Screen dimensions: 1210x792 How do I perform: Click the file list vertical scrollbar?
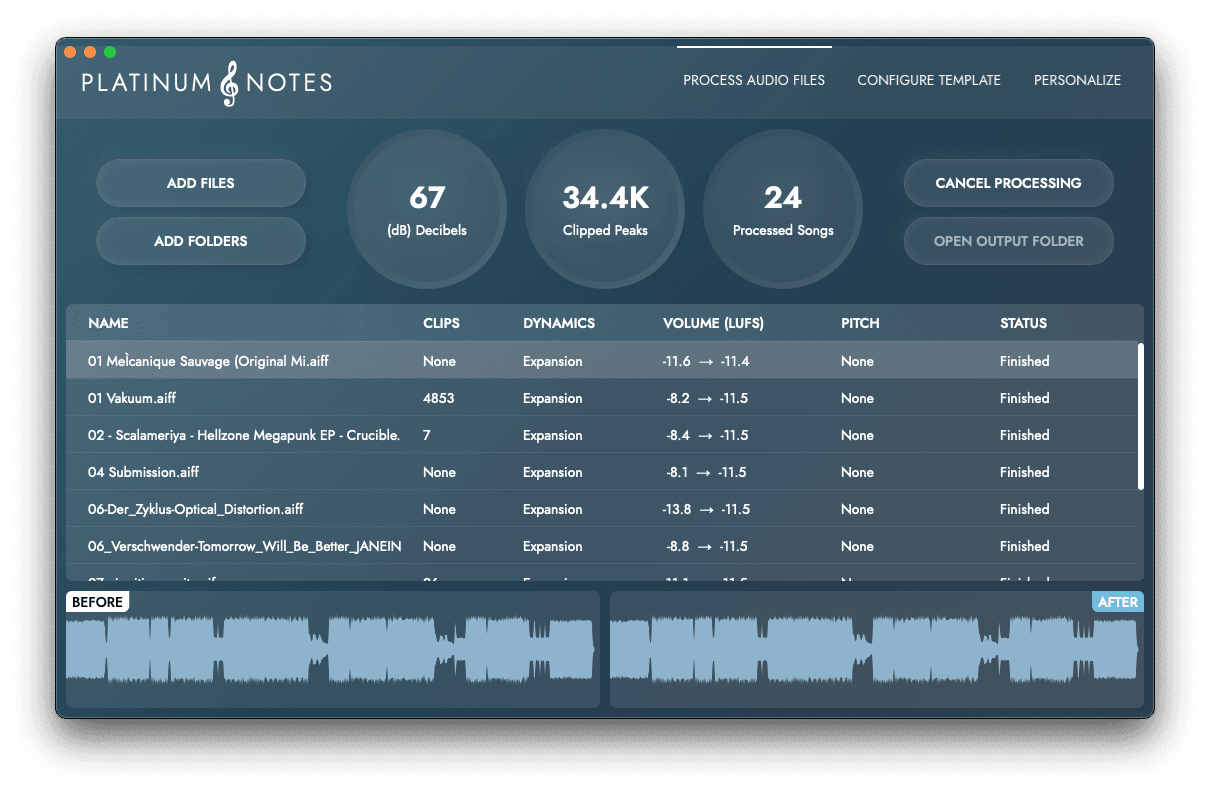1141,416
